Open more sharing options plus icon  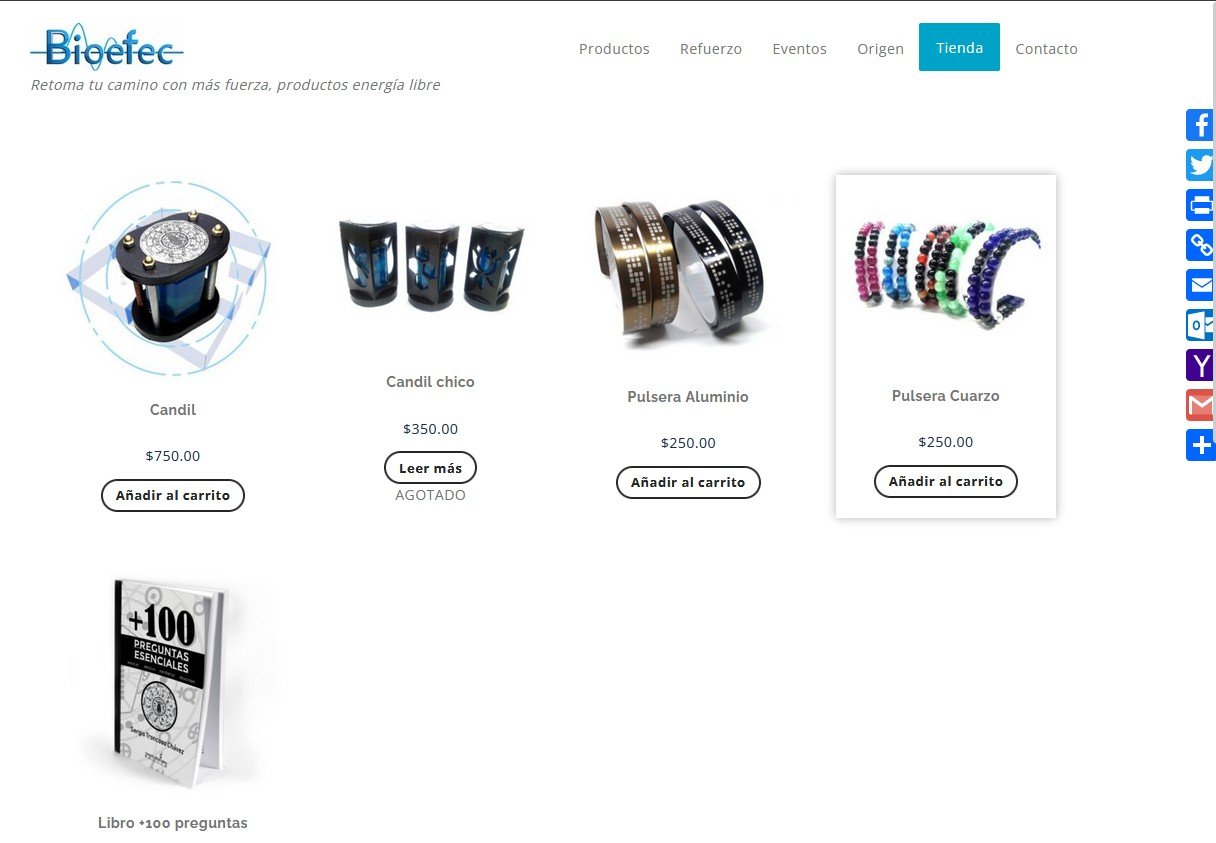(x=1201, y=445)
